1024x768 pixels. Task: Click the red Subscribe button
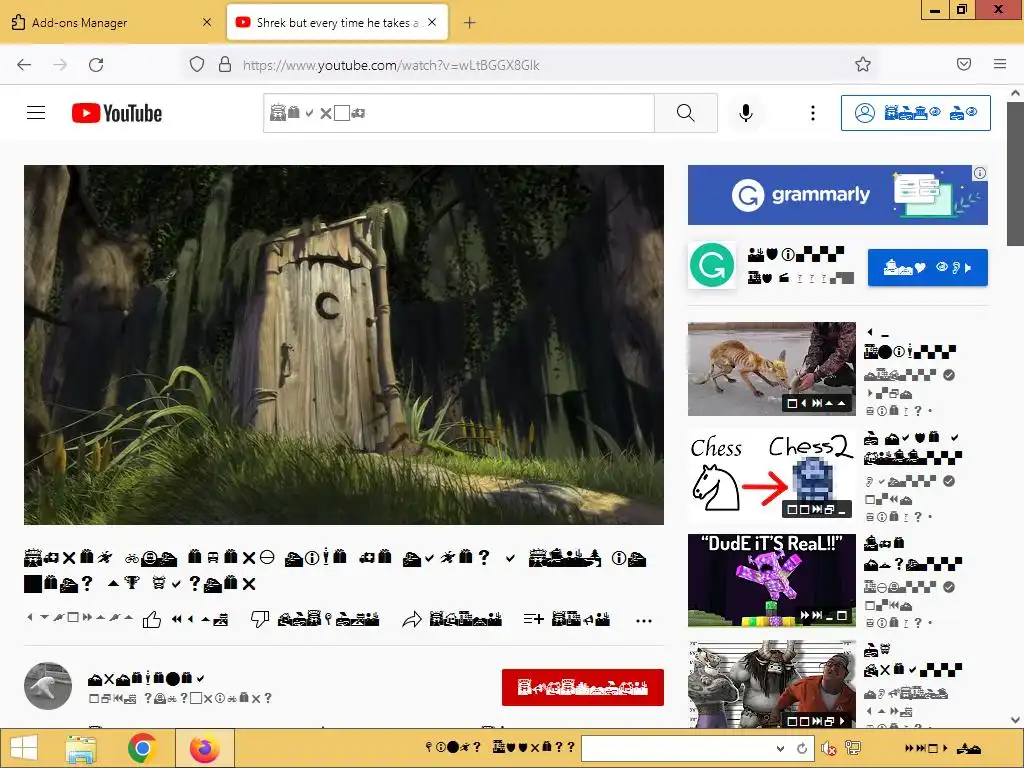(x=583, y=687)
